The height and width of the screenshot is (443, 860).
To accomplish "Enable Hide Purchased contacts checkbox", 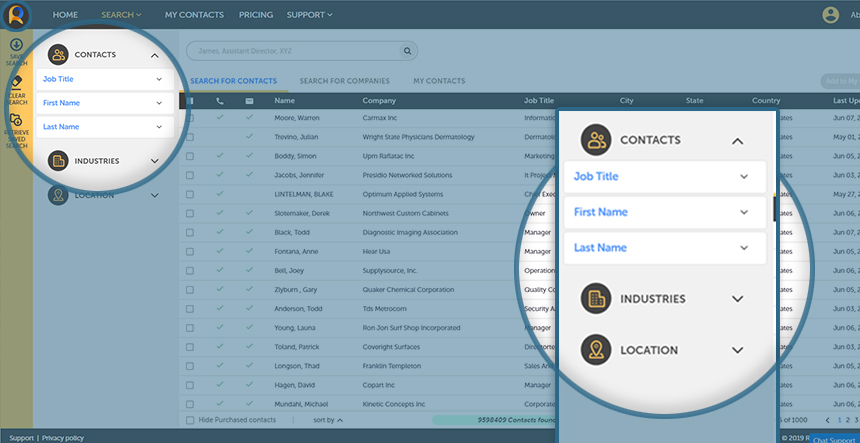I will click(x=190, y=420).
